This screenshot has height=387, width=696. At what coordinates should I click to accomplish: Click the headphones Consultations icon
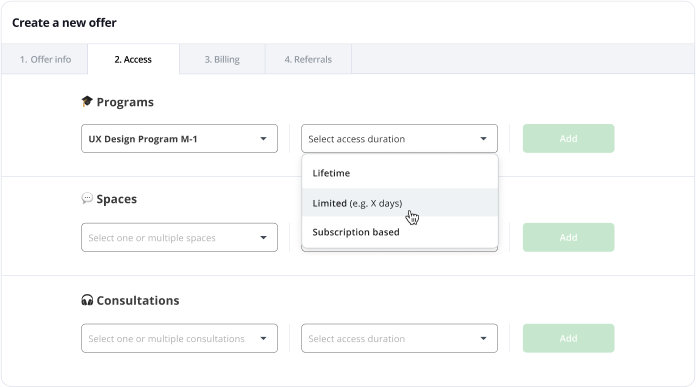[87, 300]
